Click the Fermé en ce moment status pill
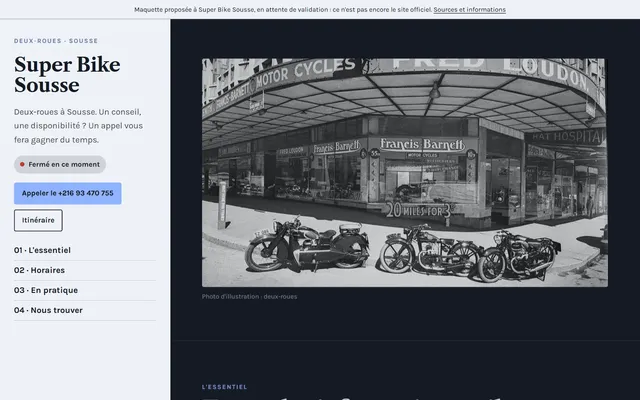 point(60,164)
